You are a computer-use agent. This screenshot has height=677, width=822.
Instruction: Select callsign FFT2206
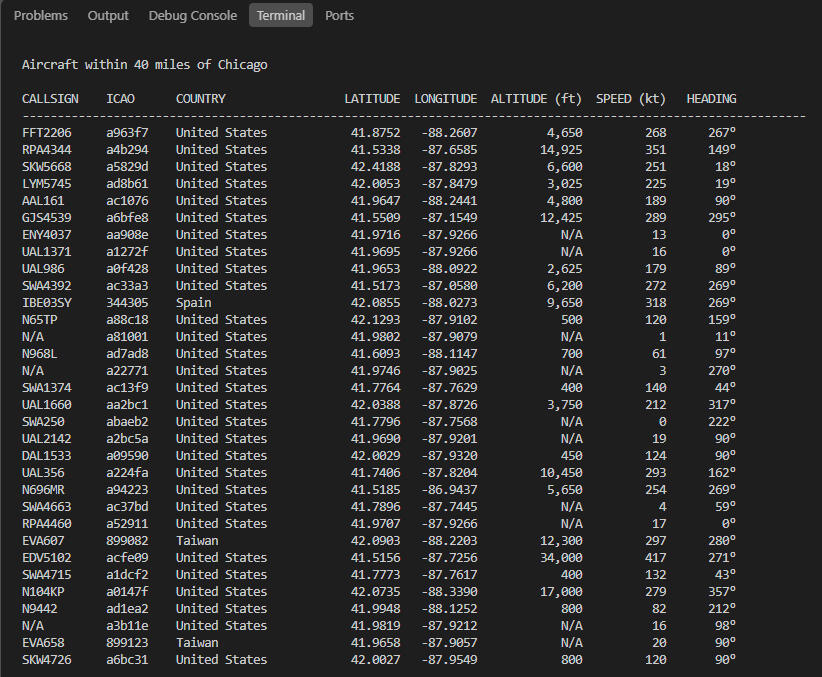tap(47, 133)
